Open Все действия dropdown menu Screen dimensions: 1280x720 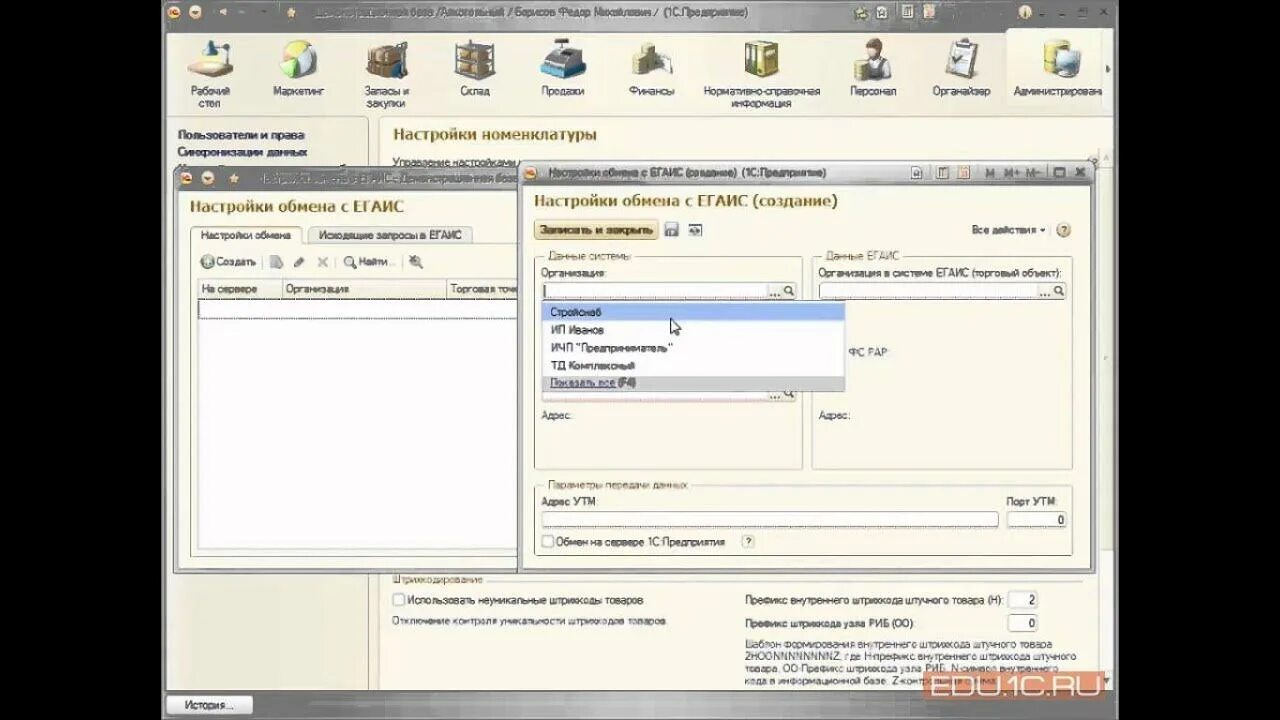[x=1008, y=230]
